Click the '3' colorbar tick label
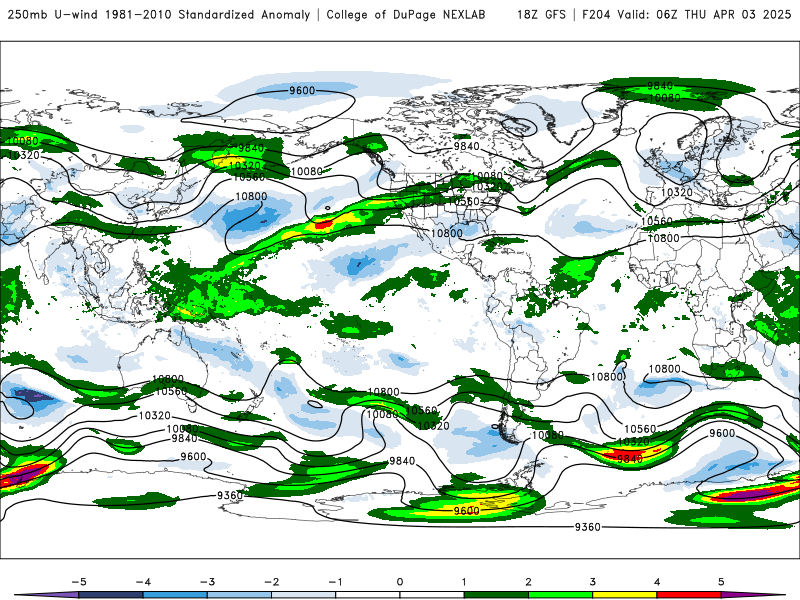800x600 pixels. tap(593, 582)
